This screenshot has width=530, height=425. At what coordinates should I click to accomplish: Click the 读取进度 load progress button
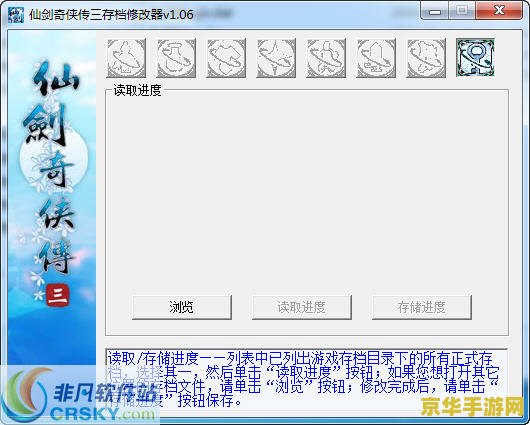click(x=302, y=307)
